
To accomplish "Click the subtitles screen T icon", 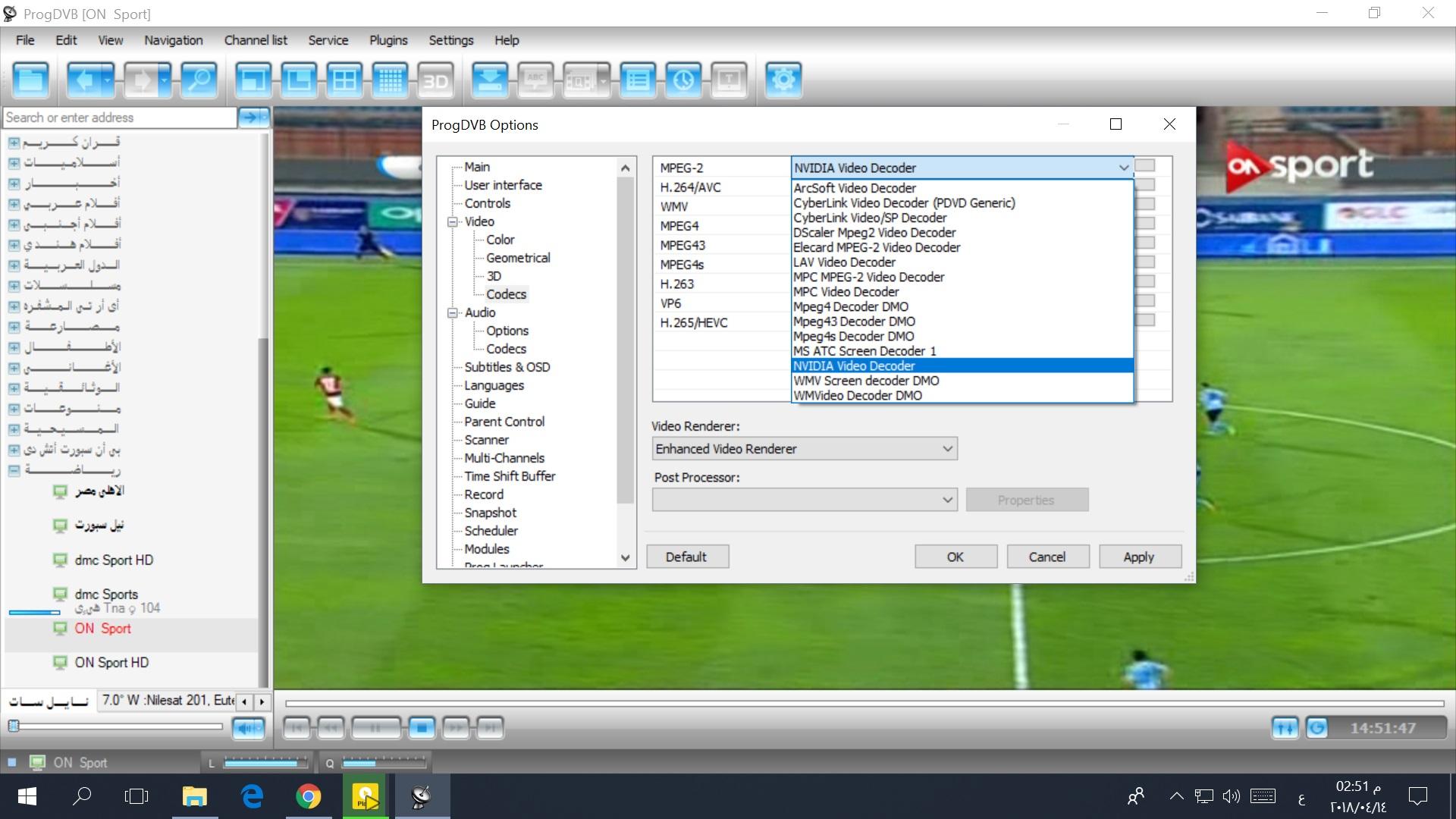I will coord(730,80).
